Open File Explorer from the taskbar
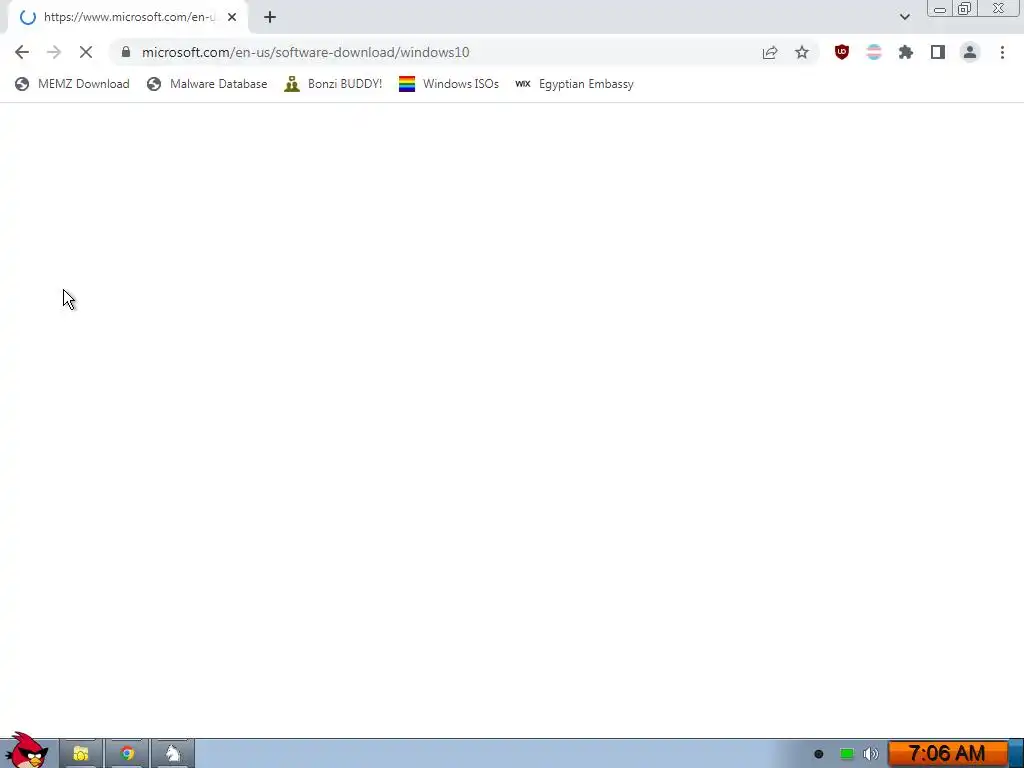The image size is (1024, 768). 81,754
